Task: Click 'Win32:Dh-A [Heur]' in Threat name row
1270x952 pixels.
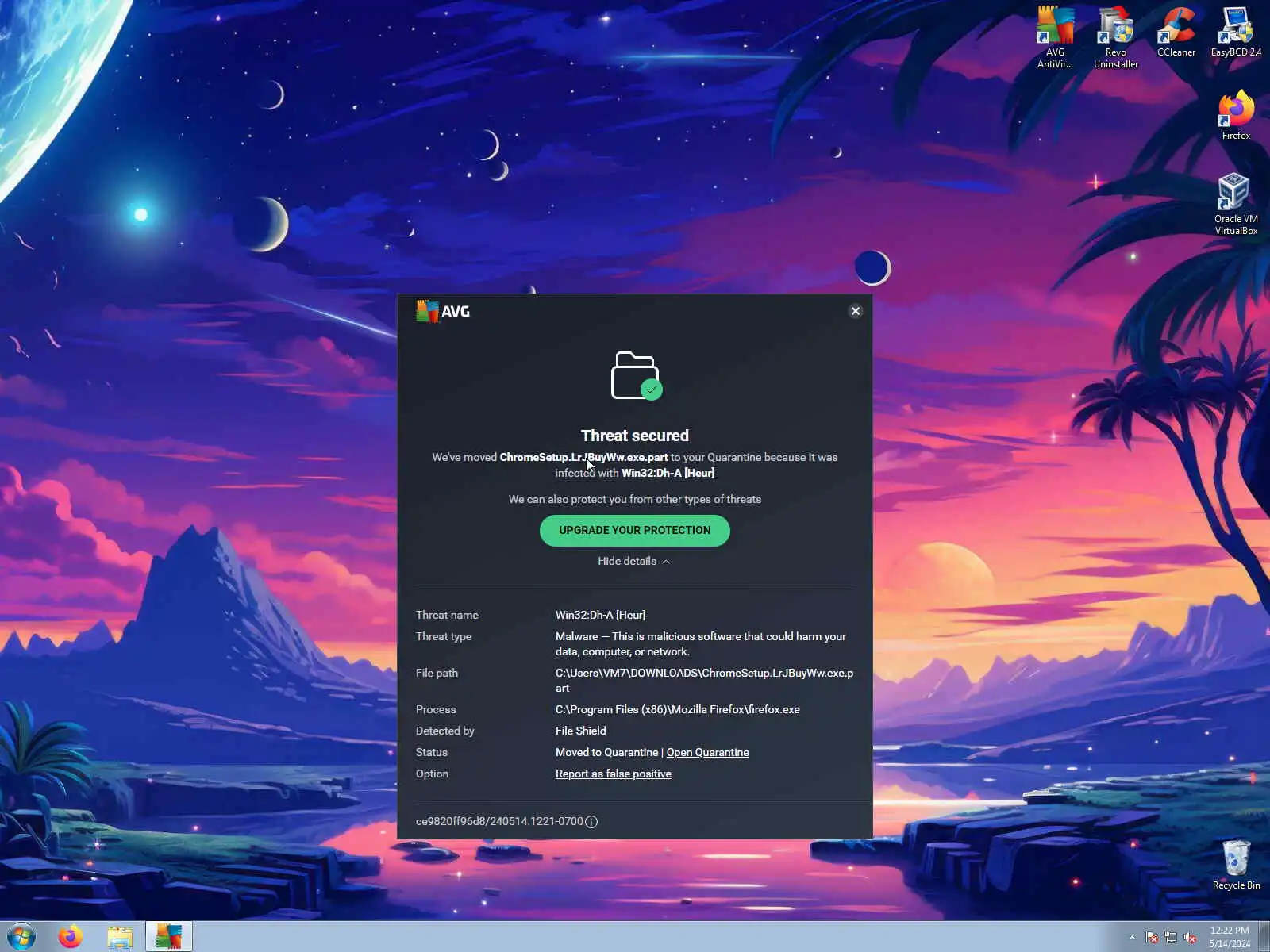Action: 600,615
